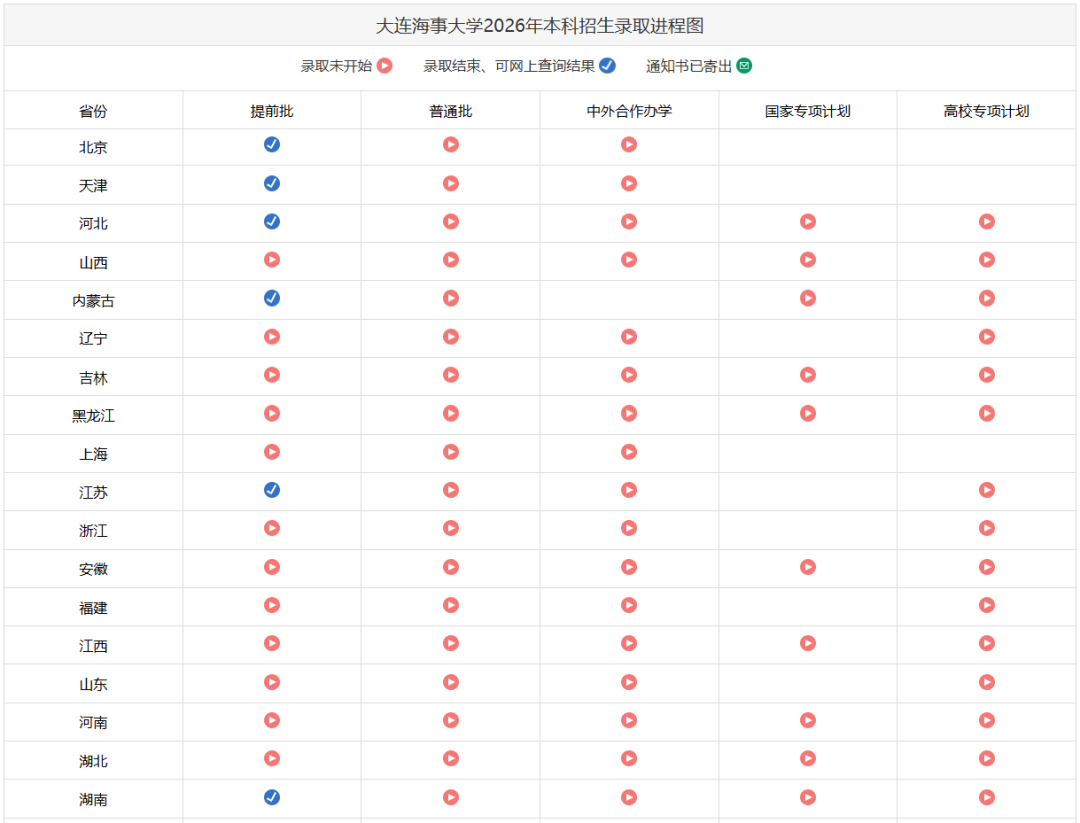Click 吉林 普通批 status icon

450,375
